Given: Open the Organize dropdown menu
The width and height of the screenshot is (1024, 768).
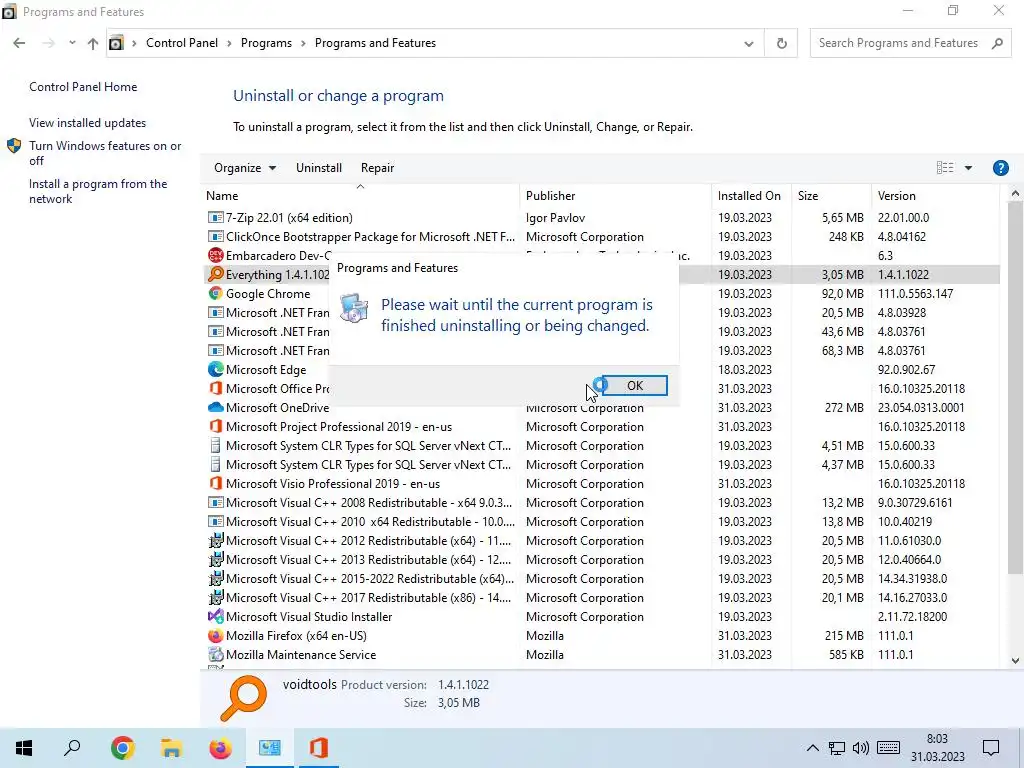Looking at the screenshot, I should (x=245, y=168).
